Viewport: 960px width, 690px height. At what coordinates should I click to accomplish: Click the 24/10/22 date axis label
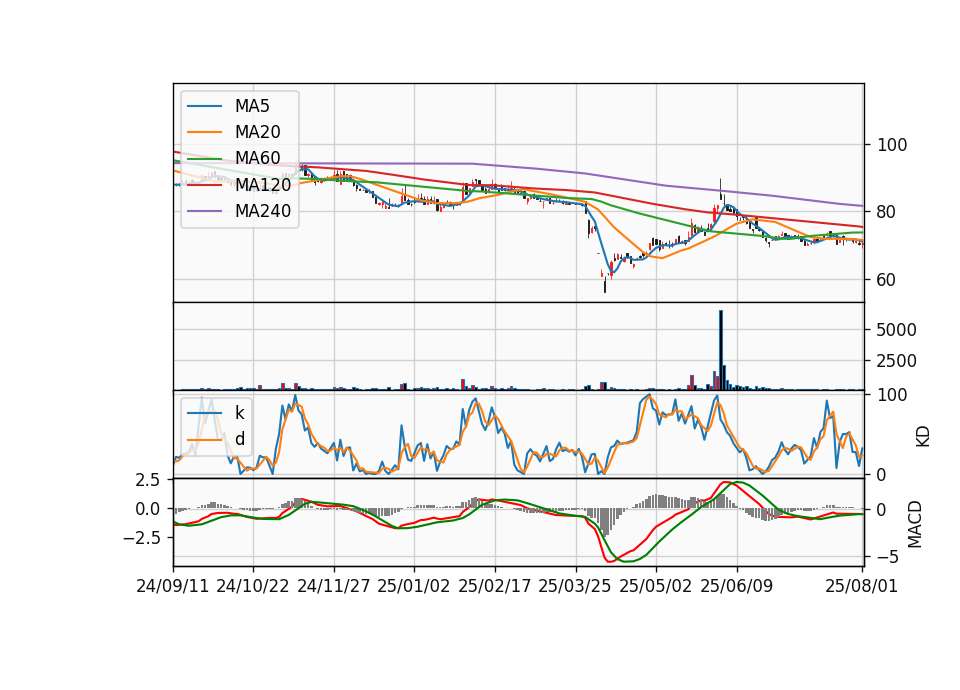pos(252,586)
